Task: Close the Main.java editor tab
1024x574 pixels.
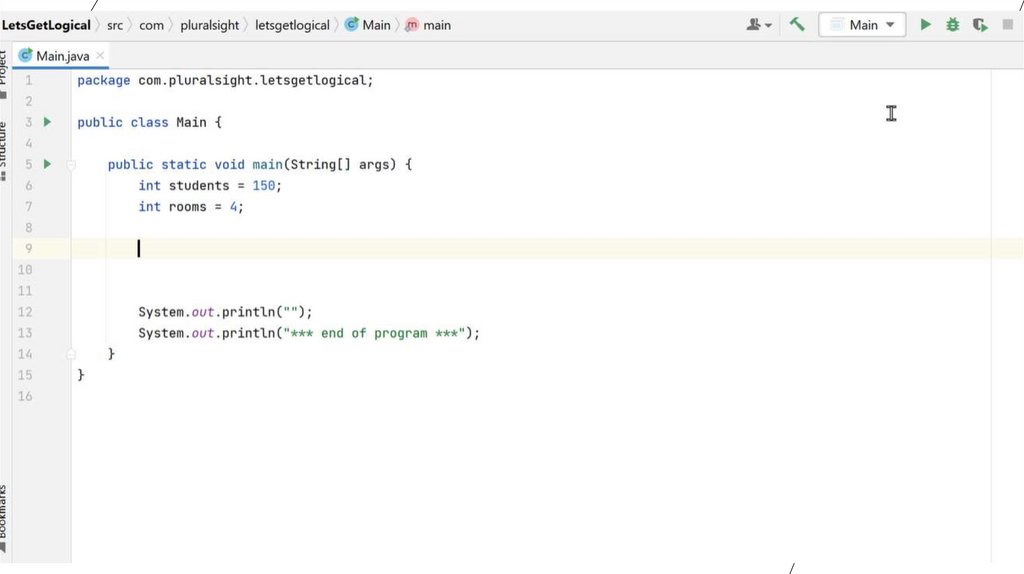Action: click(100, 56)
